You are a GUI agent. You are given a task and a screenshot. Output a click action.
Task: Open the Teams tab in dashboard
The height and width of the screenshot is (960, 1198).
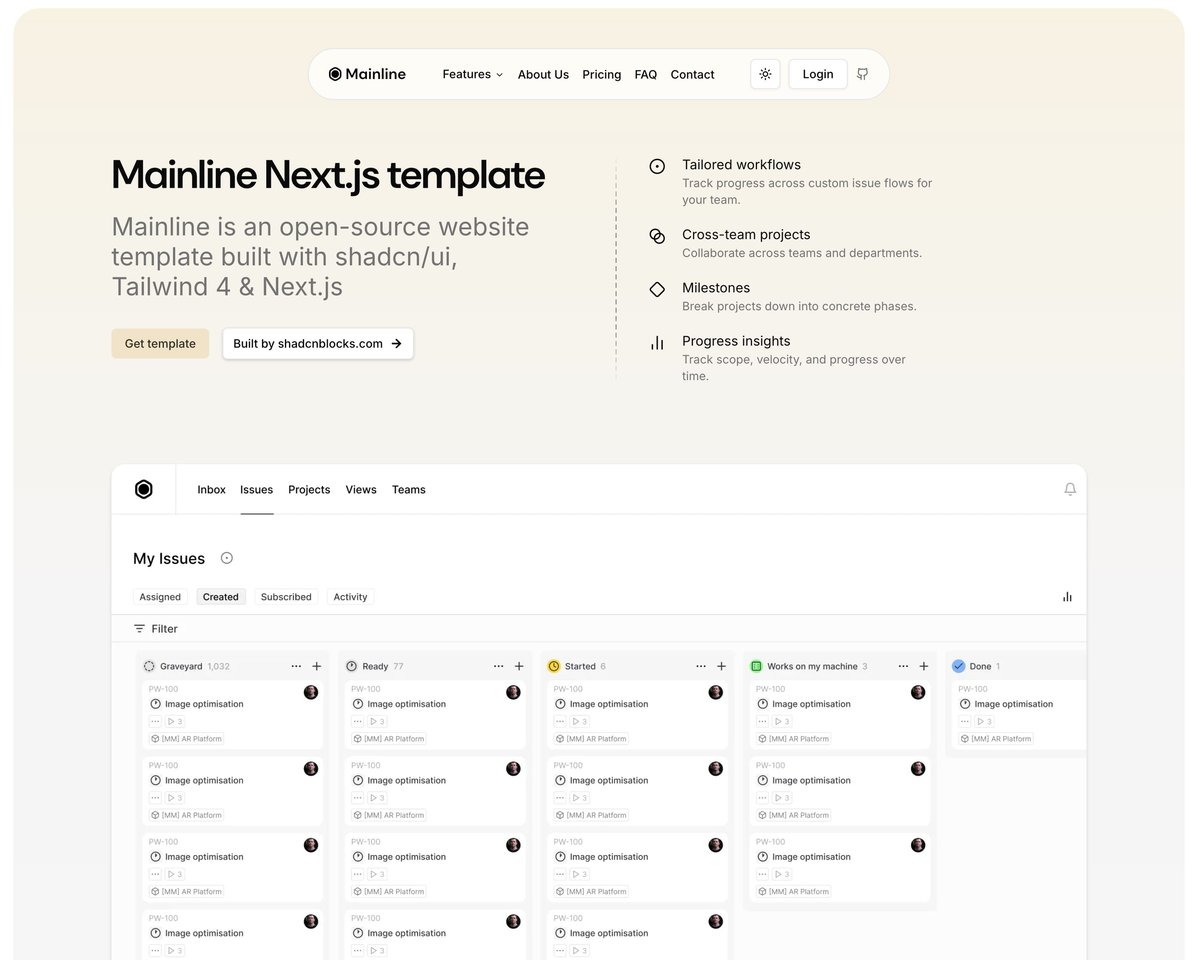pyautogui.click(x=409, y=489)
